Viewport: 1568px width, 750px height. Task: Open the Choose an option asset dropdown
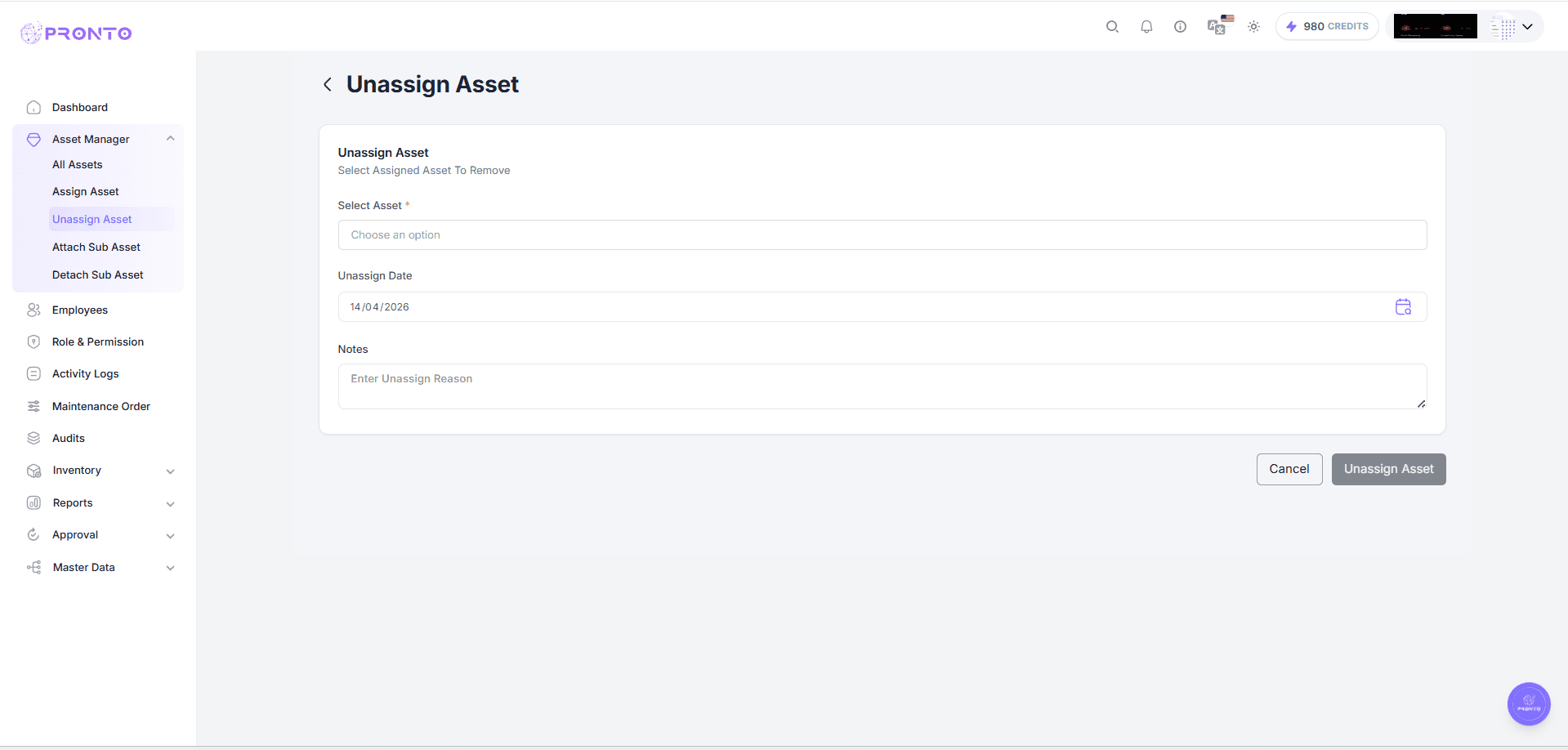coord(882,234)
